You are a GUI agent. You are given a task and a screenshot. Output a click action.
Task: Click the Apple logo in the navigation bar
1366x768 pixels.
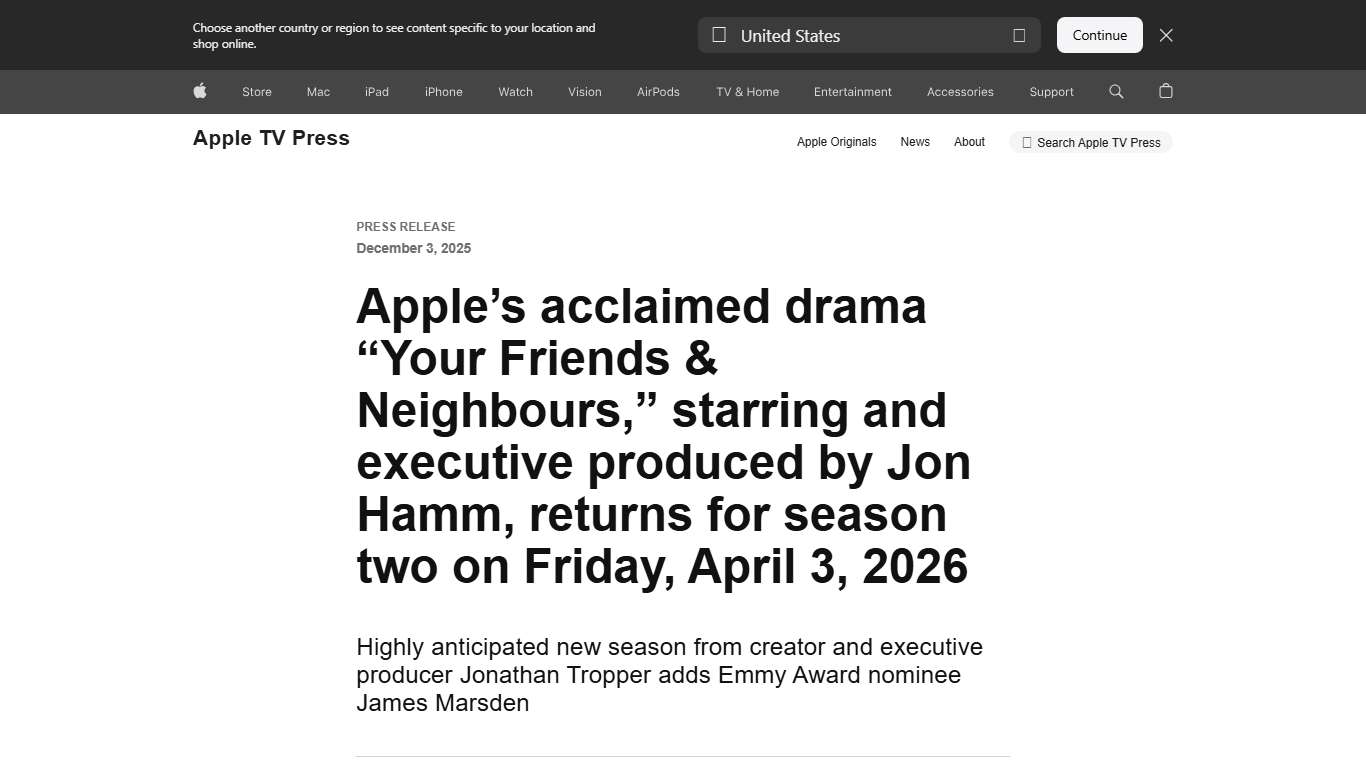pyautogui.click(x=199, y=91)
